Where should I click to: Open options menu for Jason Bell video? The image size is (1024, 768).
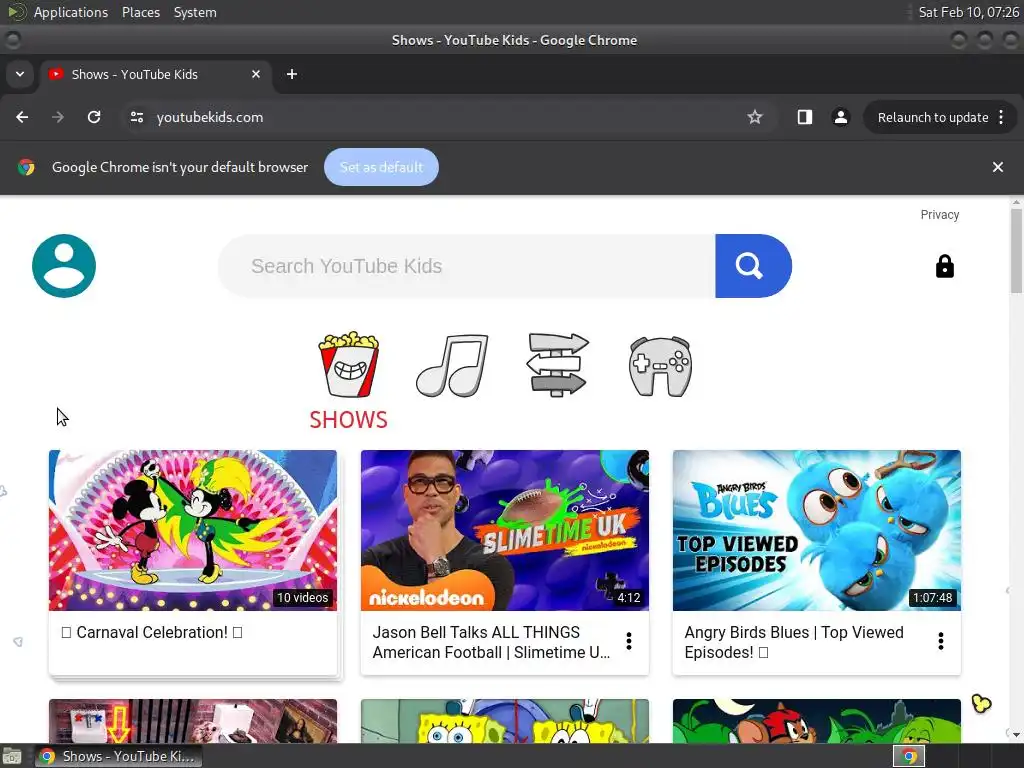(x=629, y=641)
